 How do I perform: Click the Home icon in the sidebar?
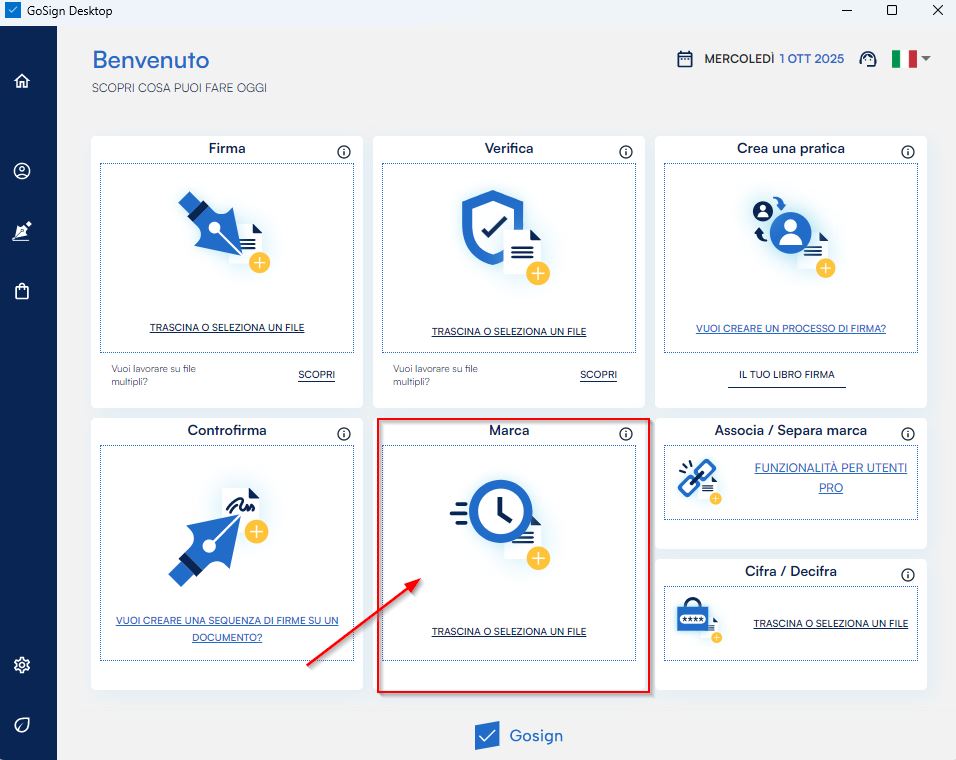tap(22, 81)
